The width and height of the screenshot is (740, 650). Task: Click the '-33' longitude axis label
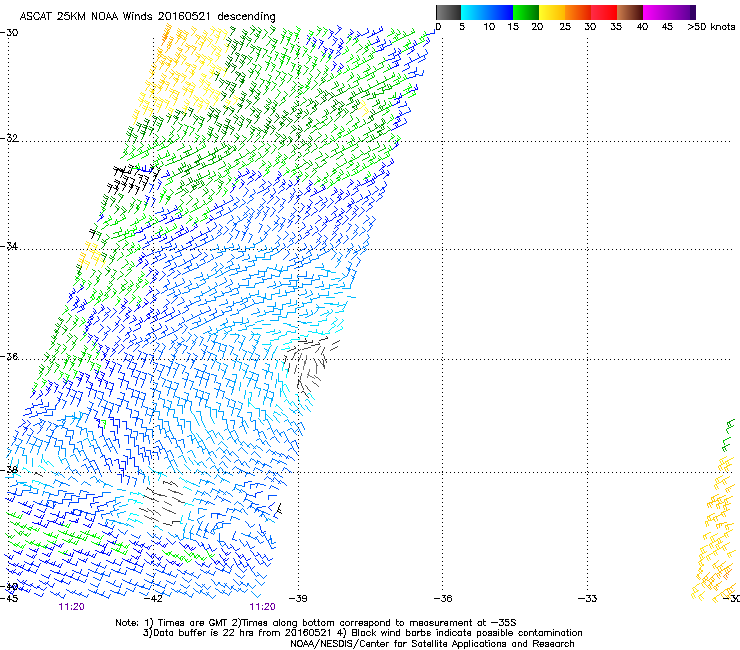[588, 599]
